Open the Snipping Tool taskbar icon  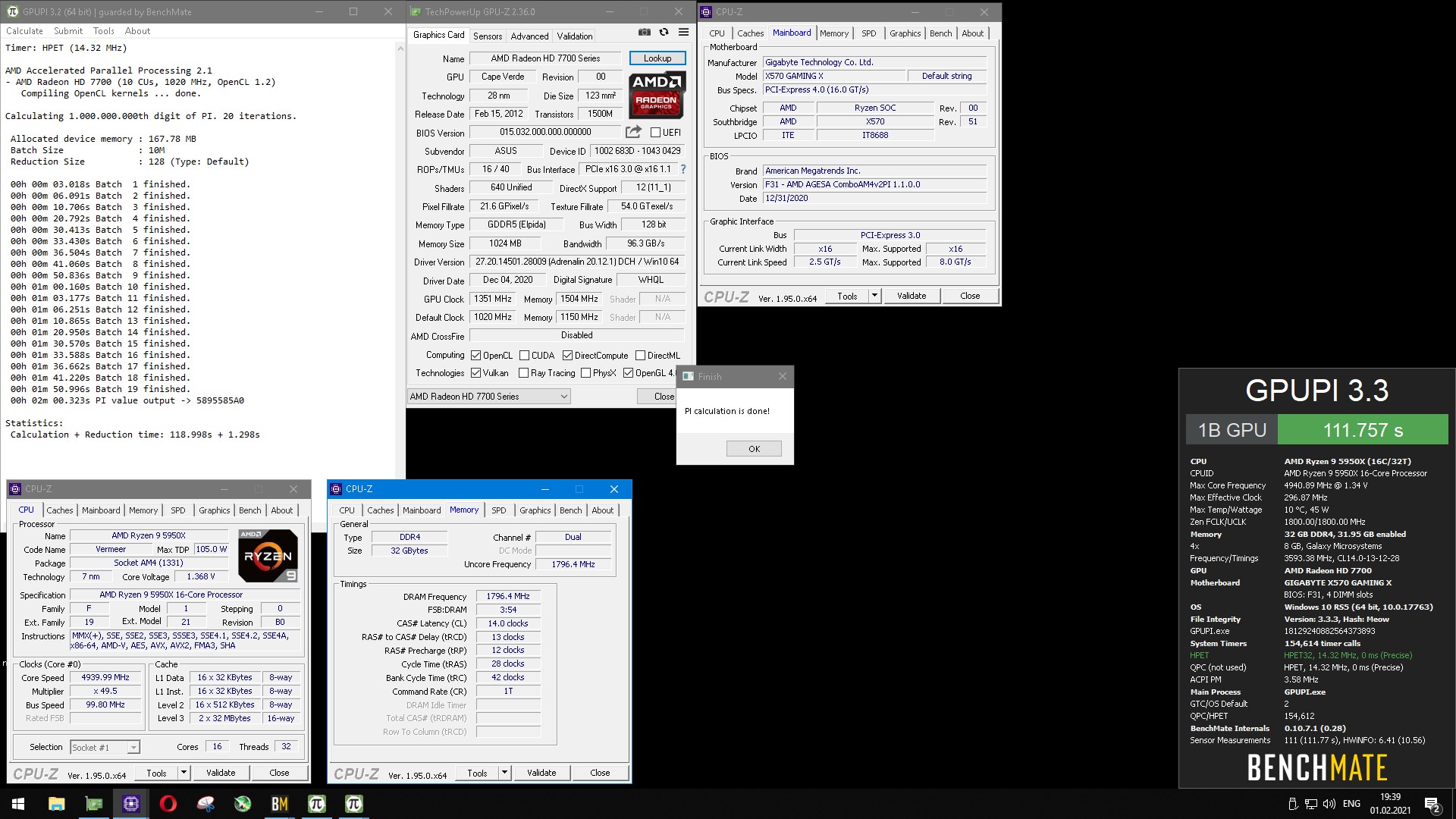point(206,804)
